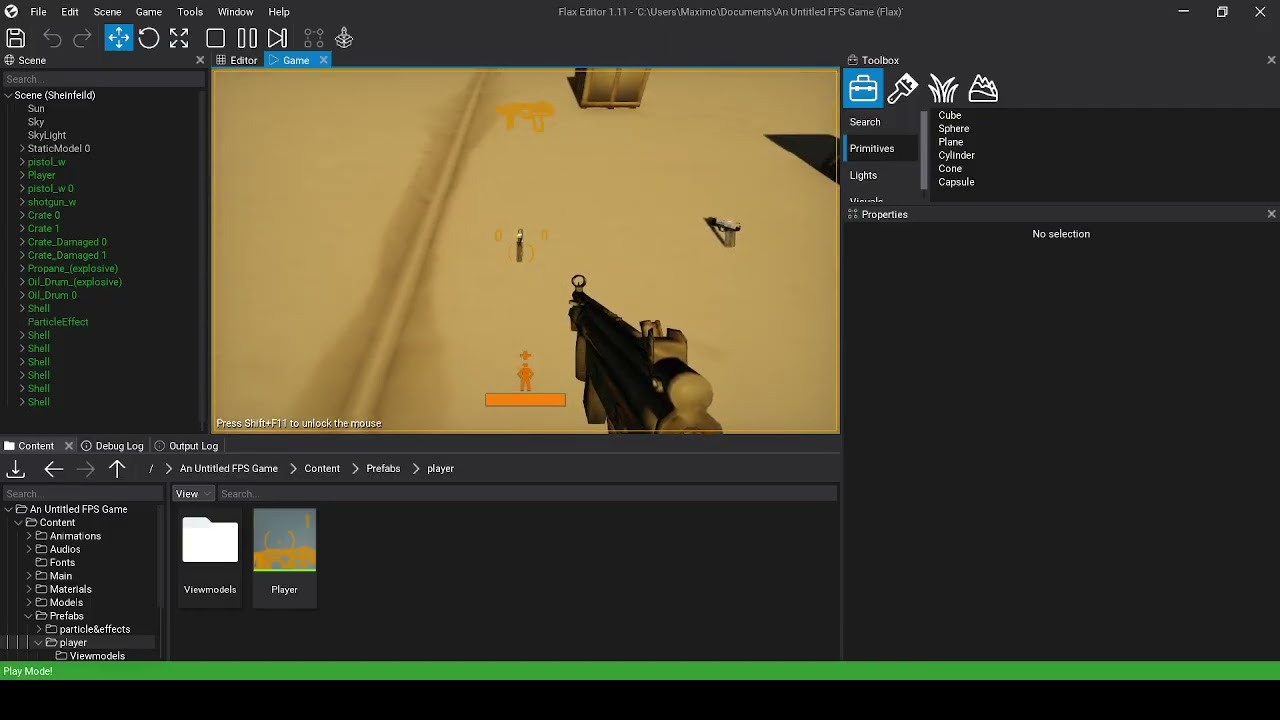This screenshot has height=720, width=1280.
Task: Switch to the Output Log tab
Action: [186, 446]
